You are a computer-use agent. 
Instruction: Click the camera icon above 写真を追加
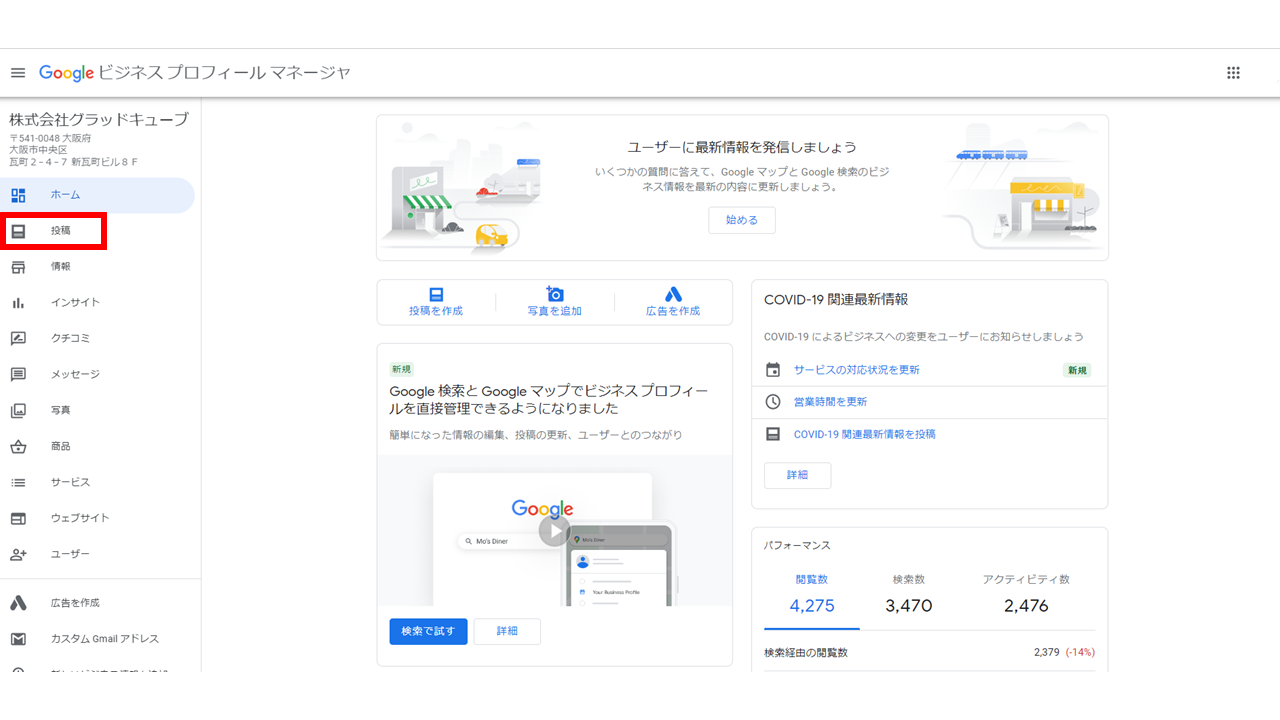555,294
